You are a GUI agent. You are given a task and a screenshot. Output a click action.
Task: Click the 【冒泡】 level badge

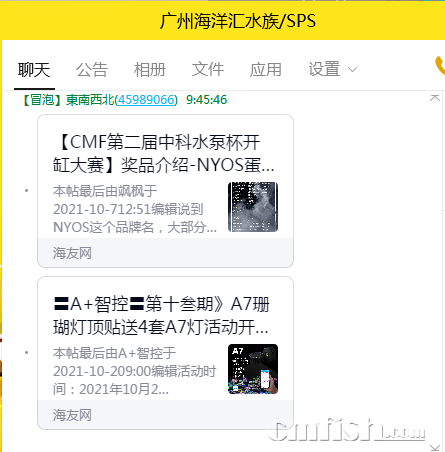pos(42,100)
